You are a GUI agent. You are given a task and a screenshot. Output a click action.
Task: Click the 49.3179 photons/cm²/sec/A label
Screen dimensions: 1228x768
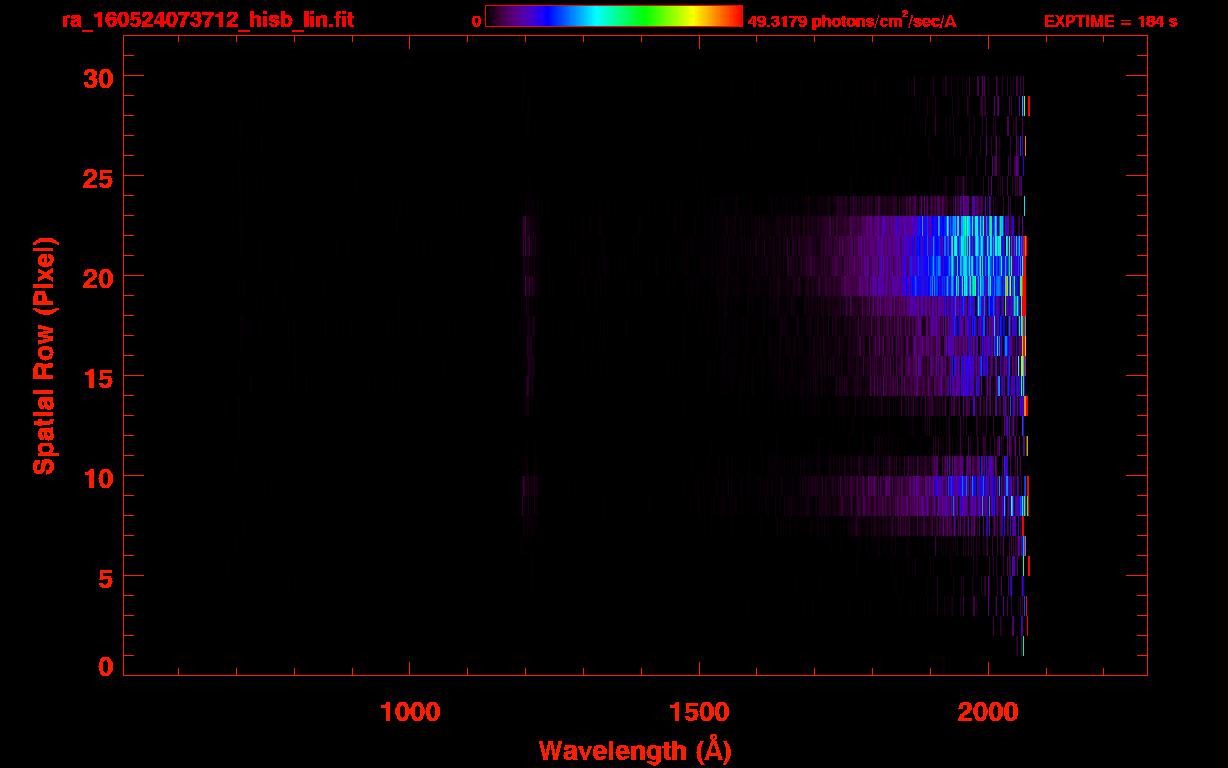click(852, 21)
